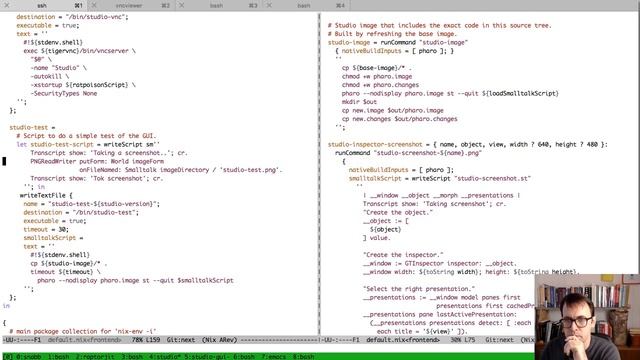Viewport: 640px width, 360px height.
Task: Click comment '# Script to do a simple test of the GUI.'
Action: 86,136
